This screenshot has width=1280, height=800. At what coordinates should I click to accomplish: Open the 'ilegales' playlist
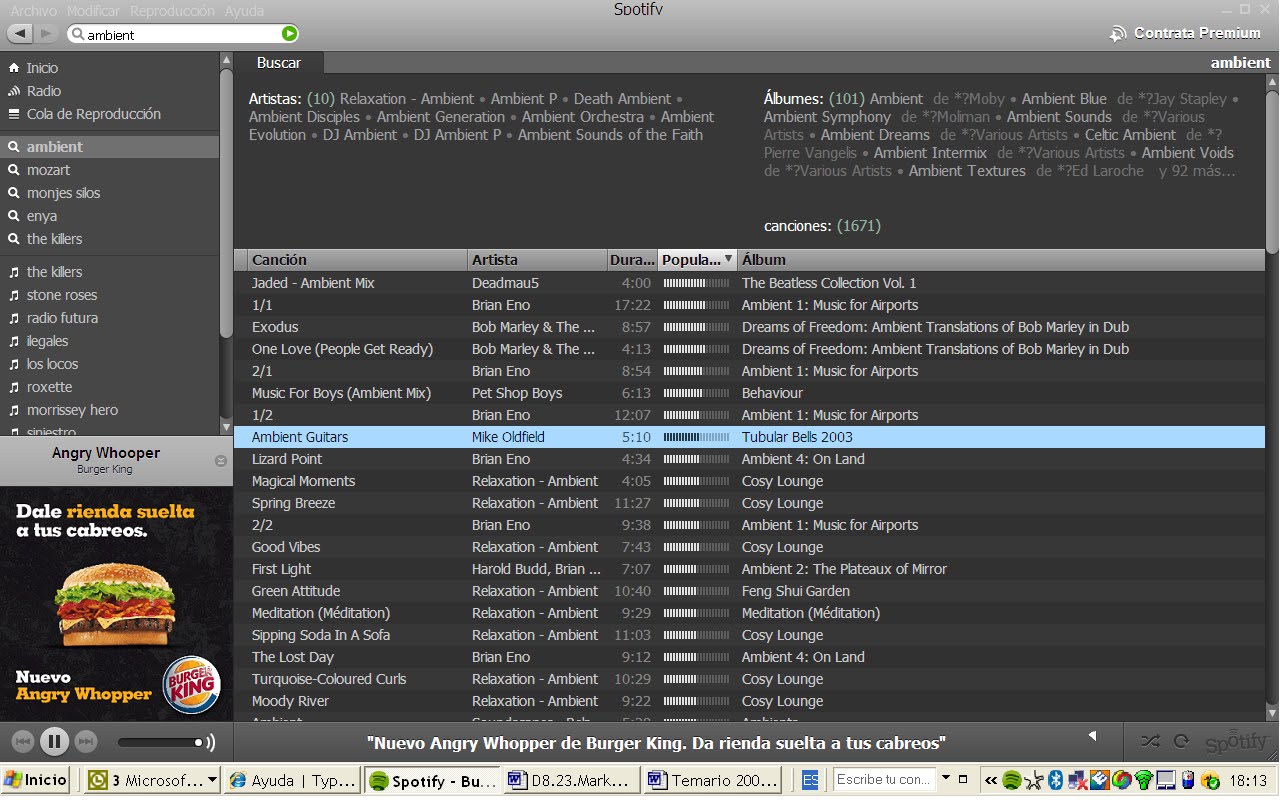[109, 341]
